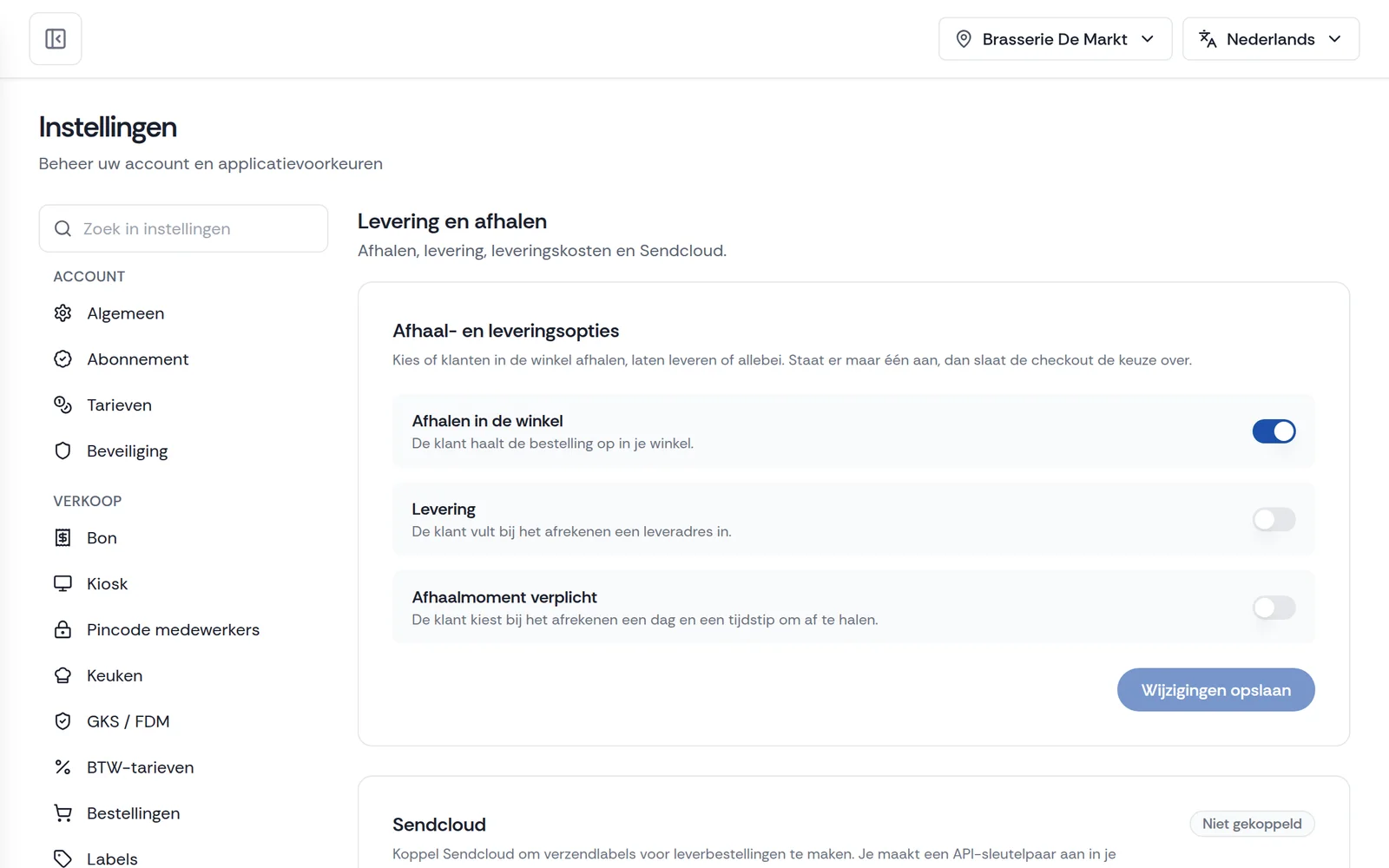The image size is (1389, 868).
Task: Click the Levering en afhalen page title
Action: (x=452, y=221)
